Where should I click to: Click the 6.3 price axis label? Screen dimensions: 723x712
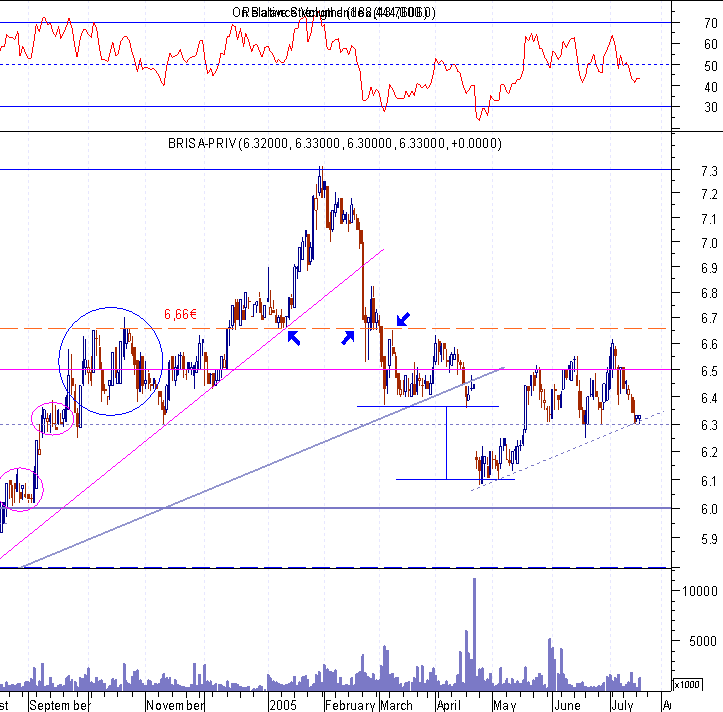click(710, 425)
